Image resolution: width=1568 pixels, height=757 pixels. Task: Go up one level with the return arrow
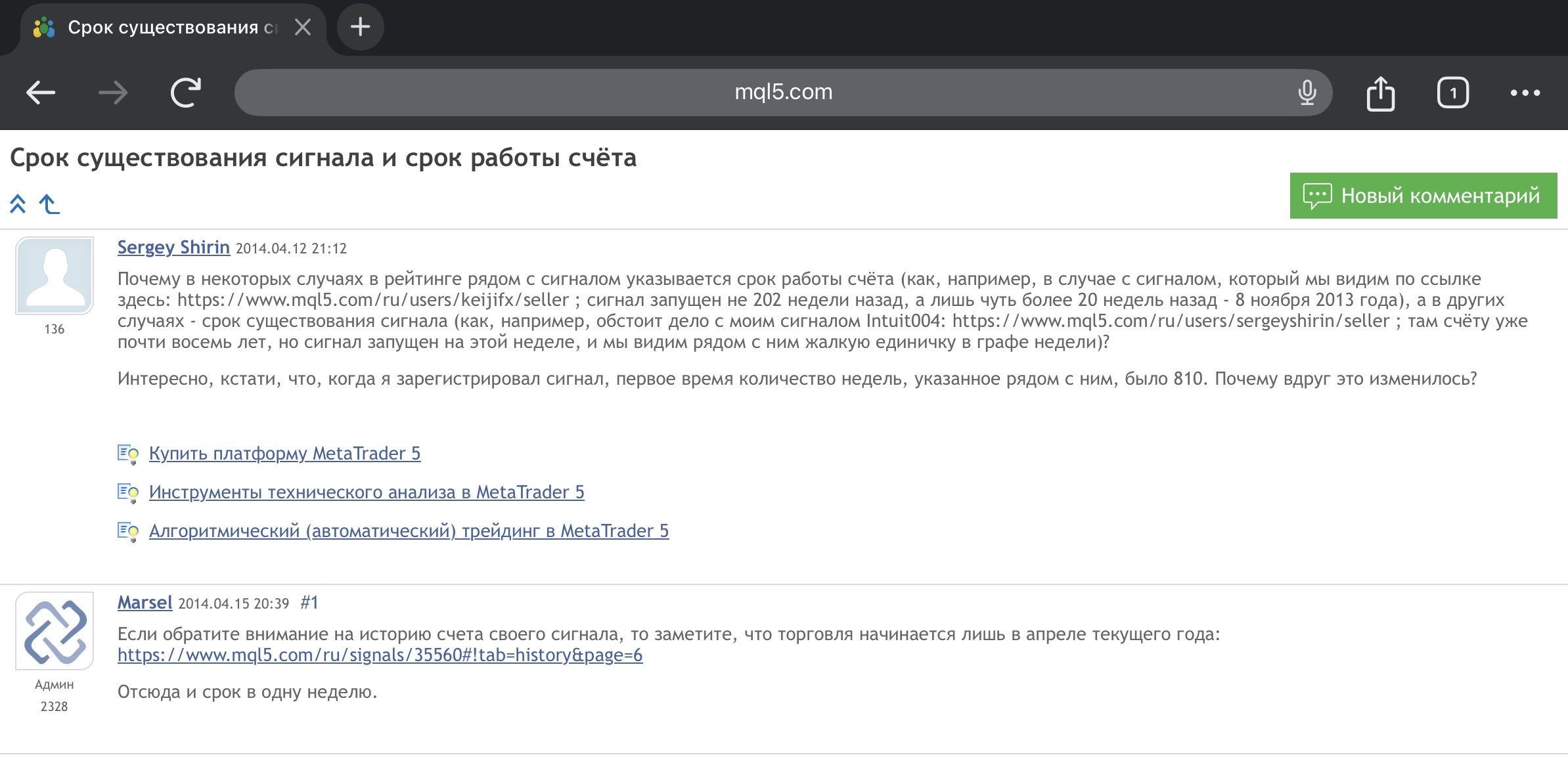(49, 204)
